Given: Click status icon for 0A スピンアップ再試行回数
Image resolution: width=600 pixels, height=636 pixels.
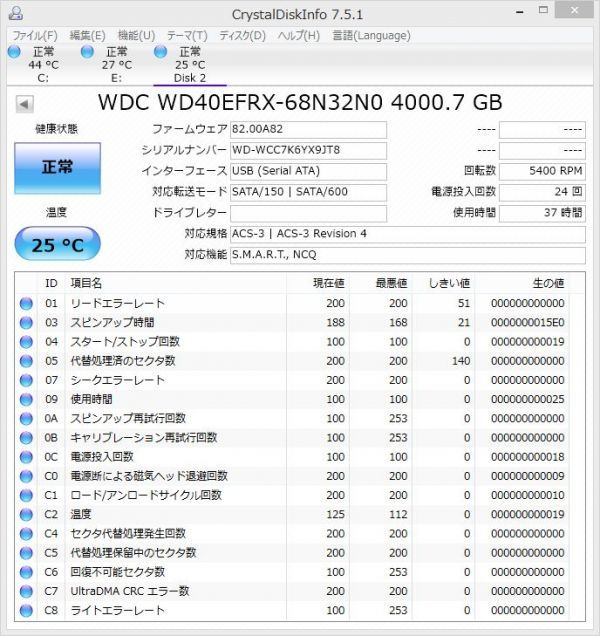Looking at the screenshot, I should coord(26,419).
